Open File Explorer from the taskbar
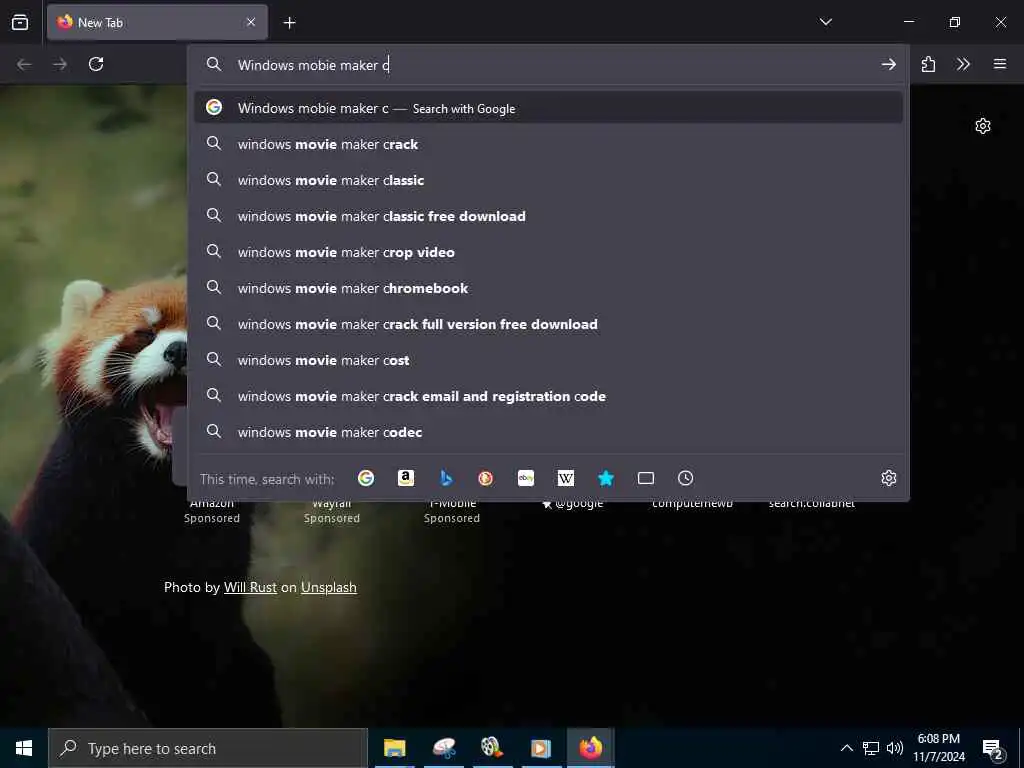The image size is (1024, 768). tap(394, 748)
